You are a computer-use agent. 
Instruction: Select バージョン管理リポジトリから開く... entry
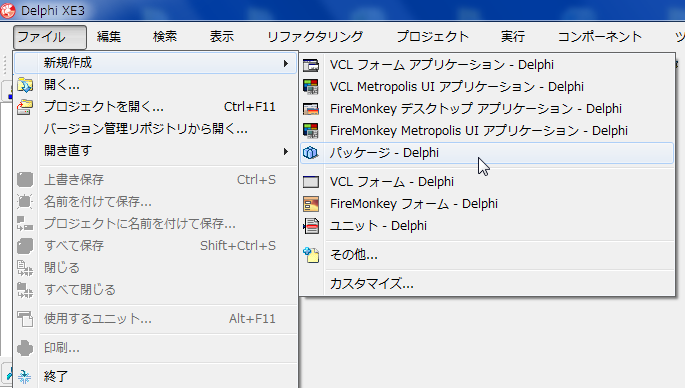click(156, 129)
